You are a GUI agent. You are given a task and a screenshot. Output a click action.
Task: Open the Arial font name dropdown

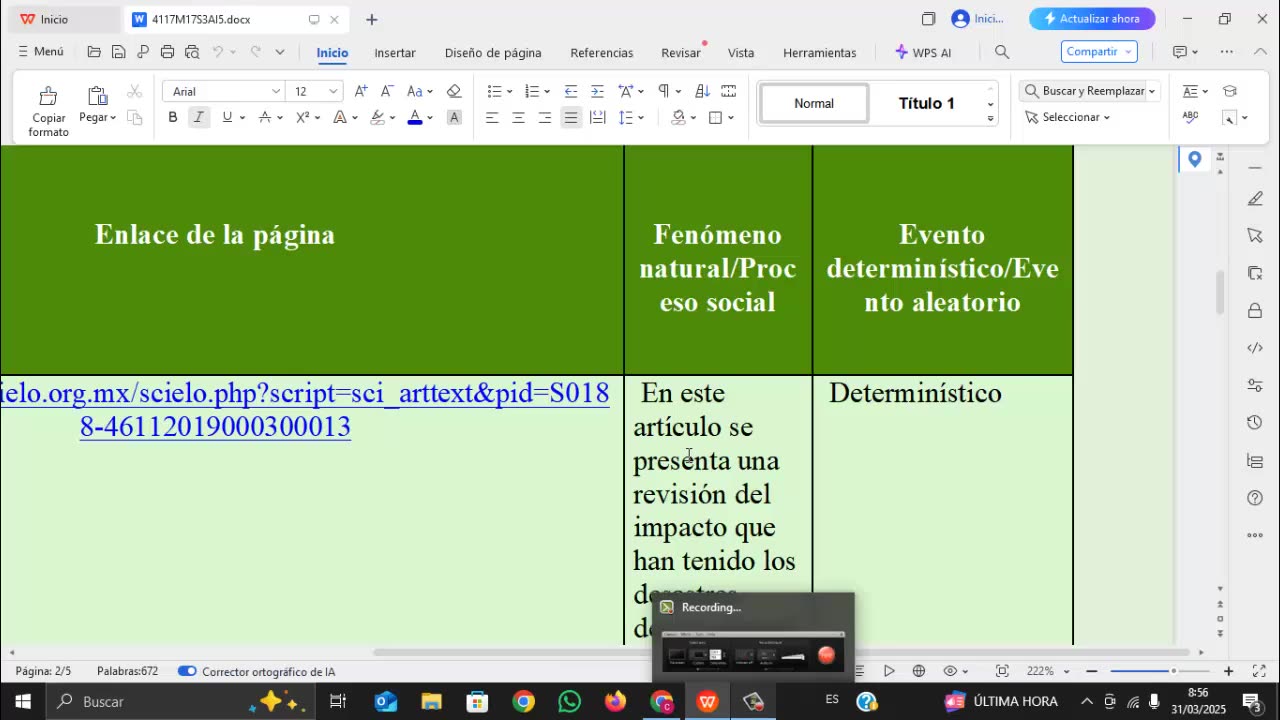click(276, 91)
